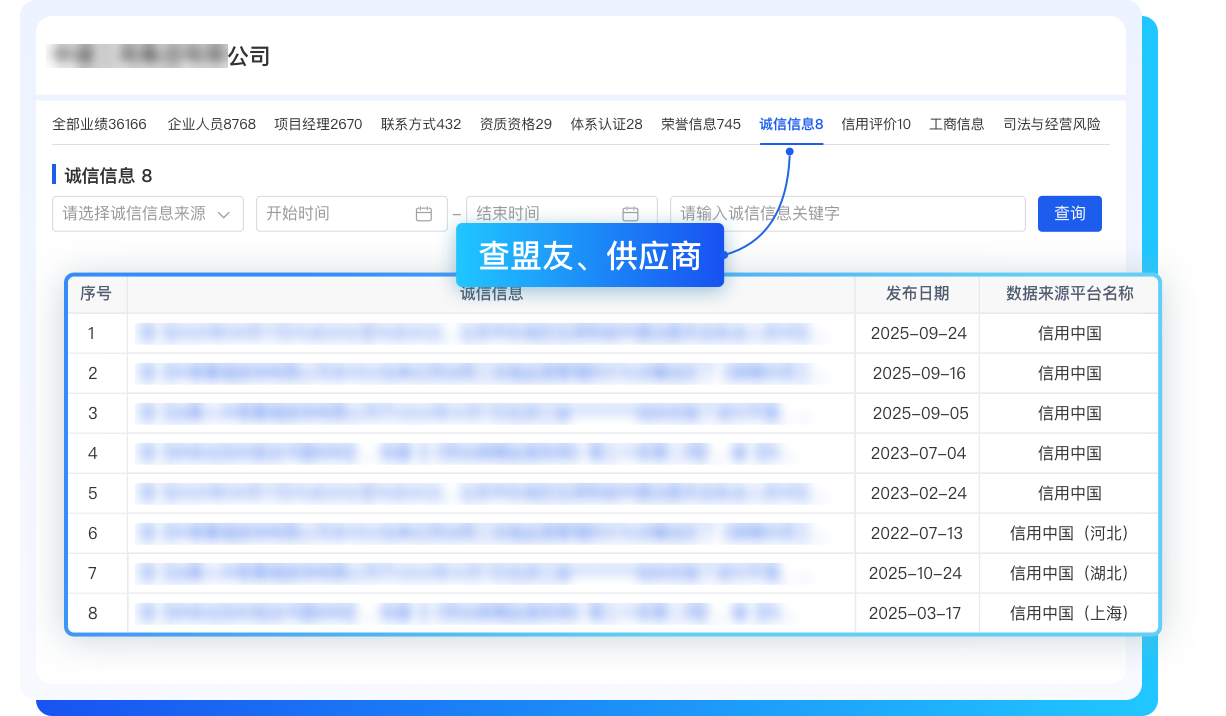
Task: Click the start time calendar icon
Action: pos(424,214)
